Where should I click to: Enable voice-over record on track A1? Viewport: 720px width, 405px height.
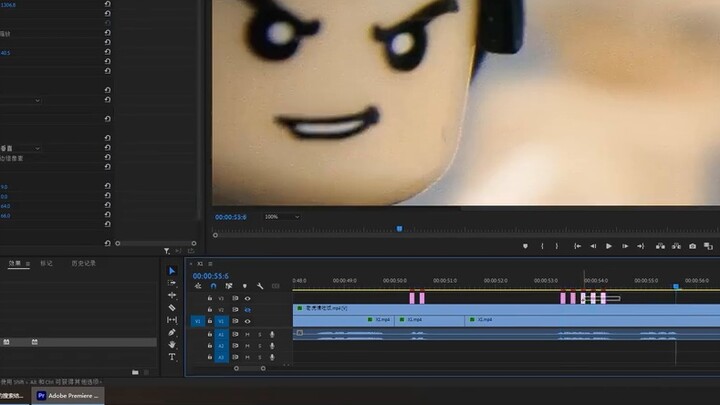pyautogui.click(x=272, y=334)
